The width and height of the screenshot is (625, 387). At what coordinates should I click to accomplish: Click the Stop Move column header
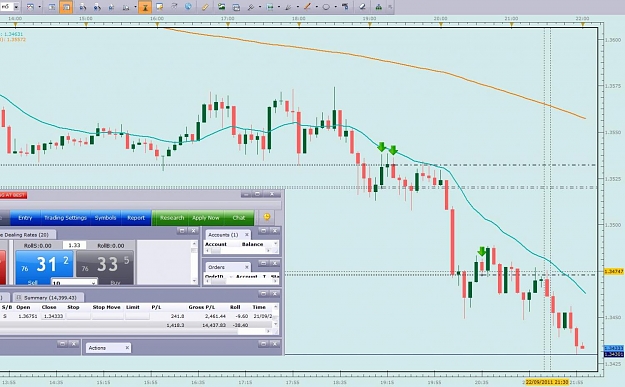pyautogui.click(x=106, y=307)
